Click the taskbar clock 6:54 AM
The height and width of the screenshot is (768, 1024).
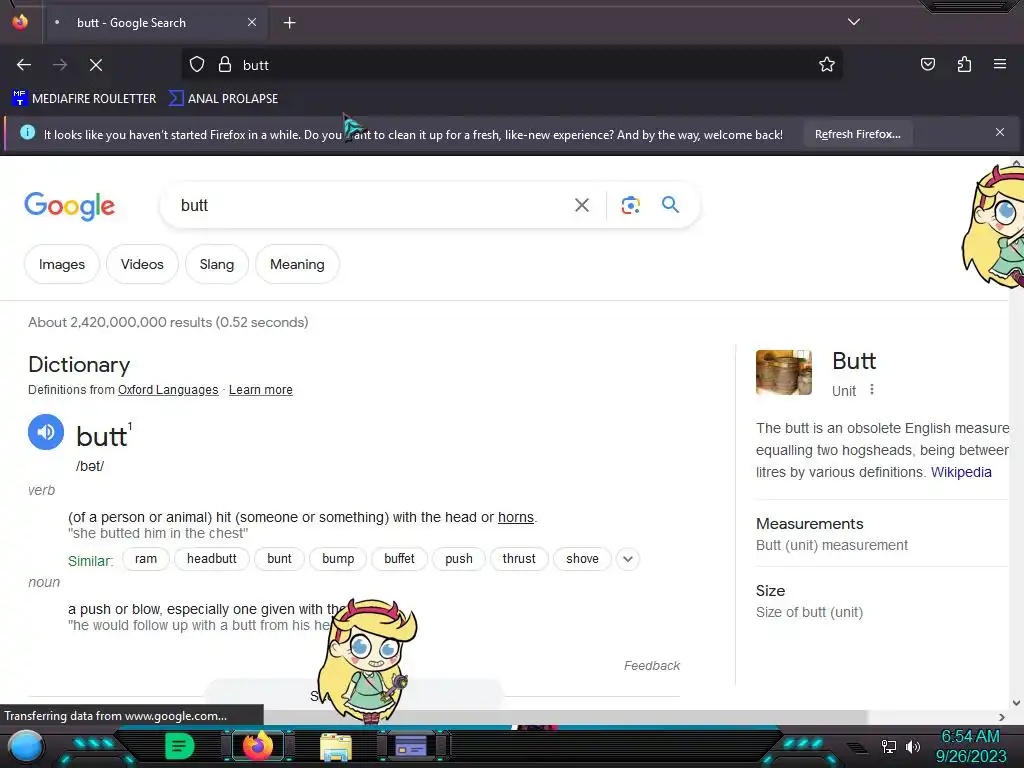[970, 737]
